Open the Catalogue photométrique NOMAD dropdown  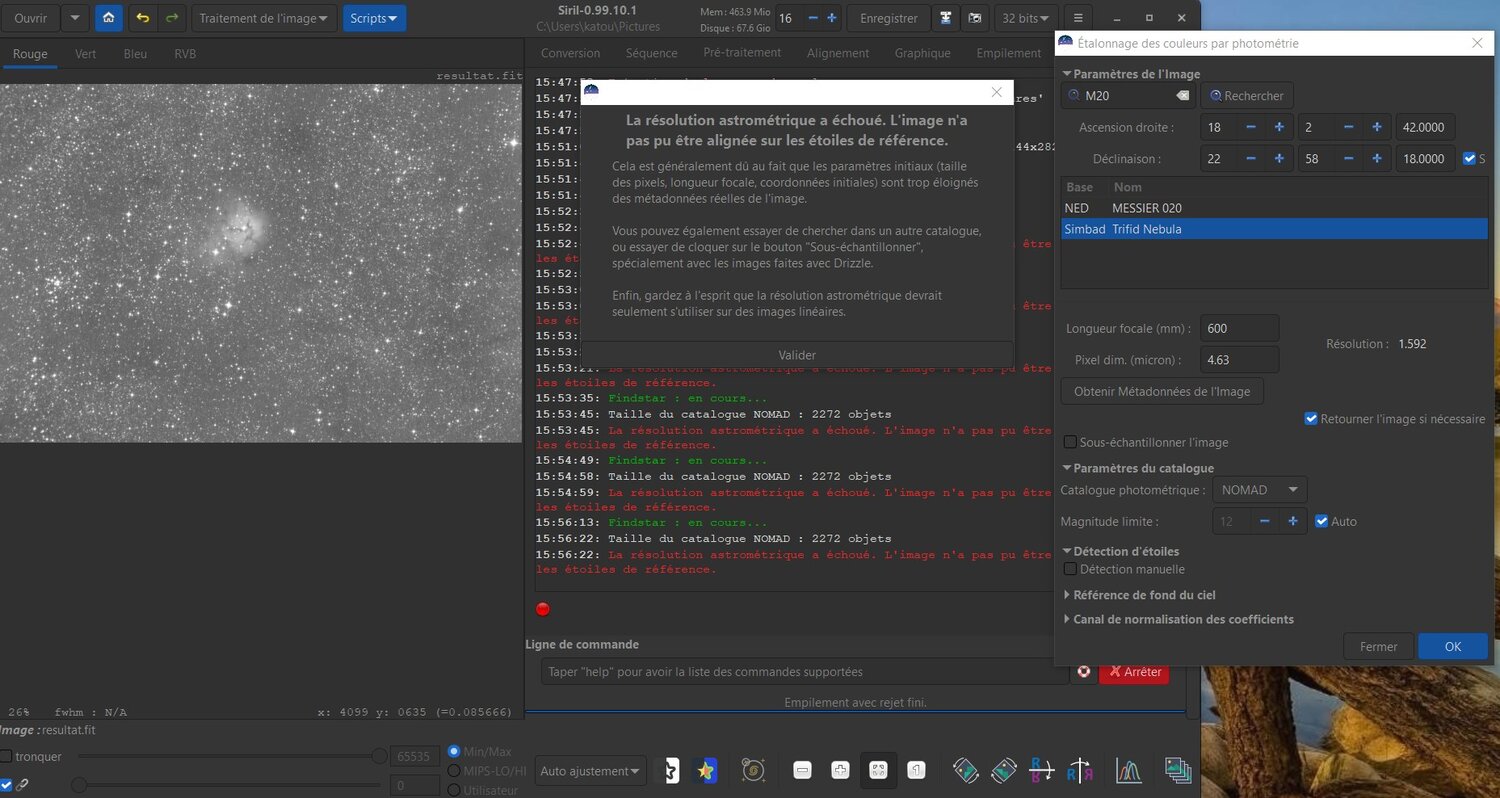tap(1259, 490)
